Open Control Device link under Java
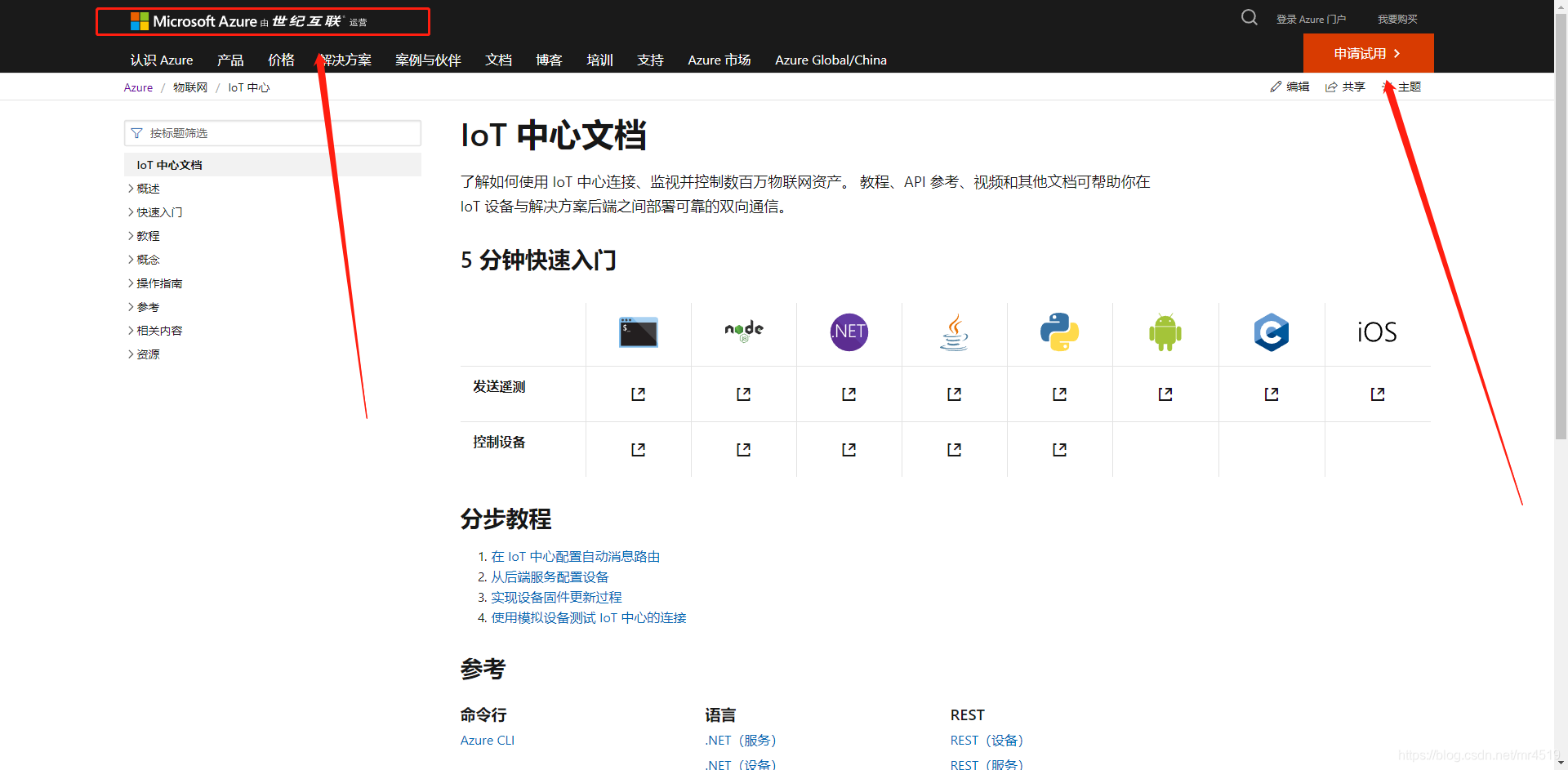The width and height of the screenshot is (1568, 770). coord(954,450)
